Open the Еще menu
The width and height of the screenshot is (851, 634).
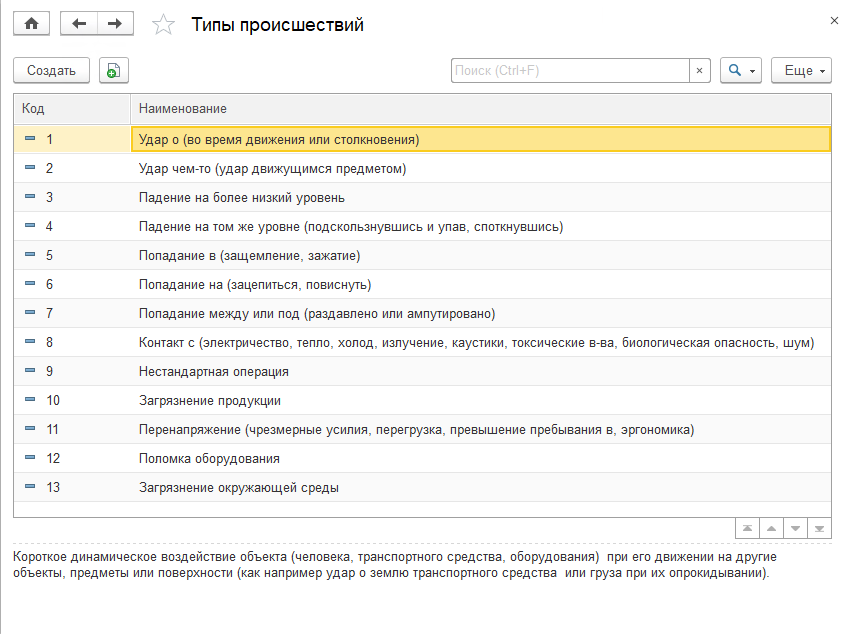pos(801,71)
